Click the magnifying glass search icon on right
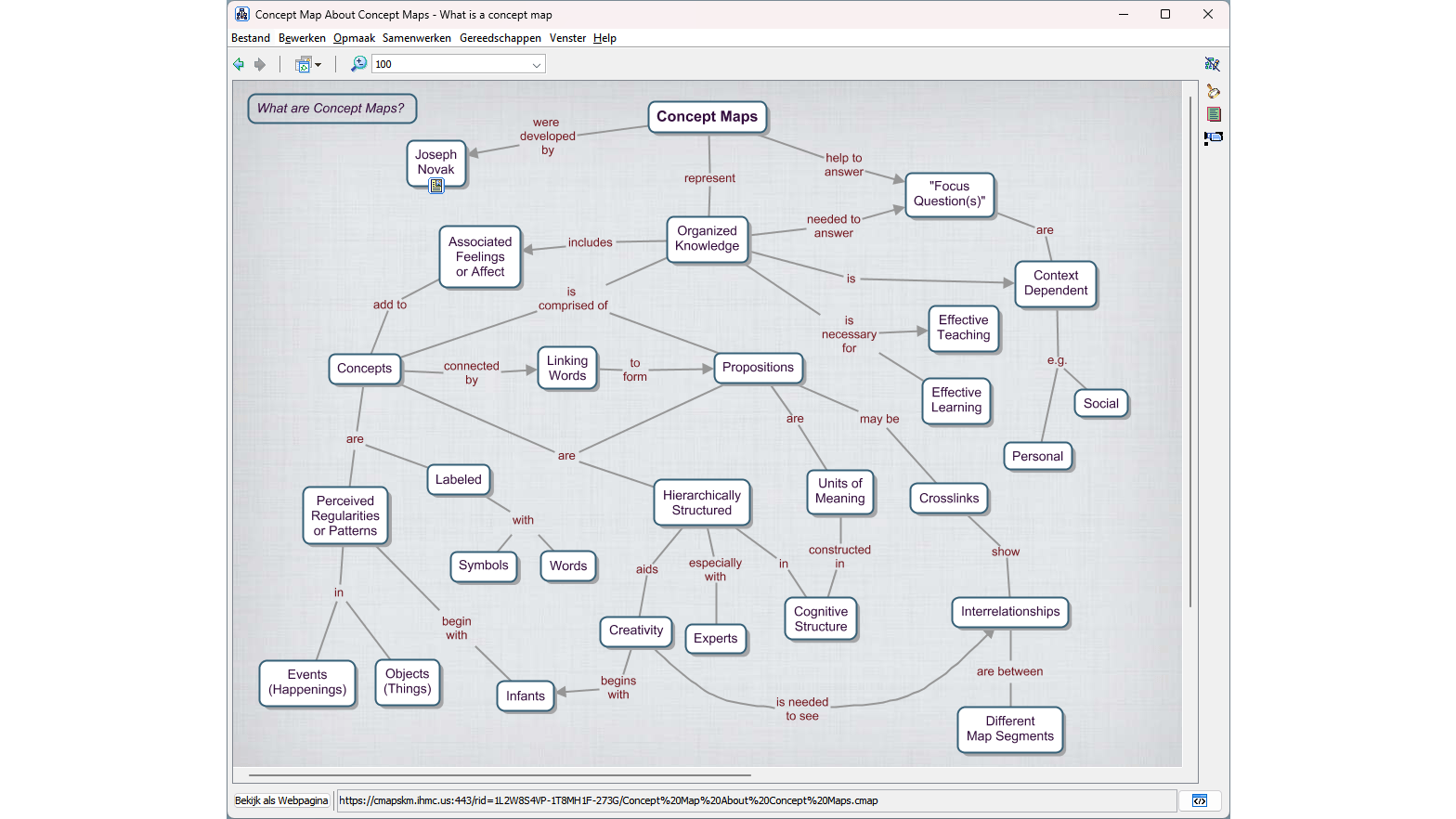 (1213, 91)
